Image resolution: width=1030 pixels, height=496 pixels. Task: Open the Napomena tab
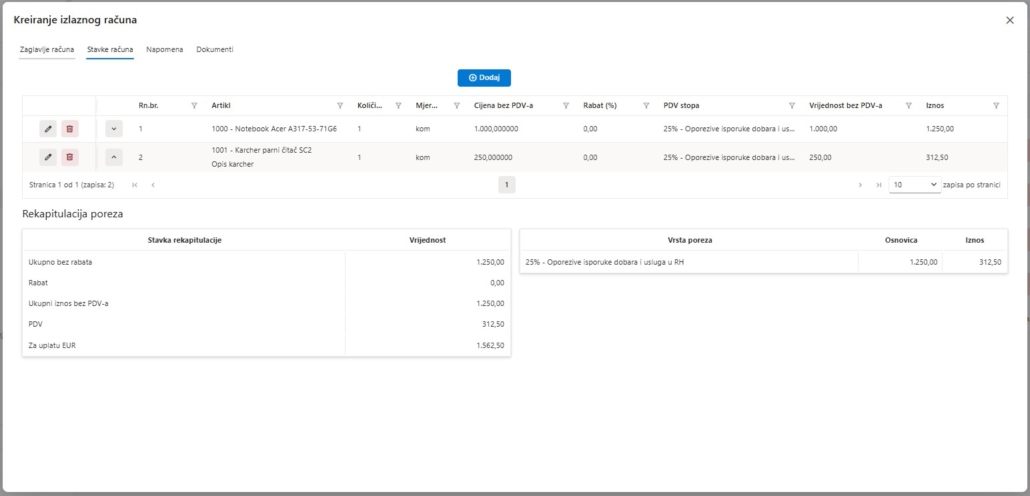[164, 49]
